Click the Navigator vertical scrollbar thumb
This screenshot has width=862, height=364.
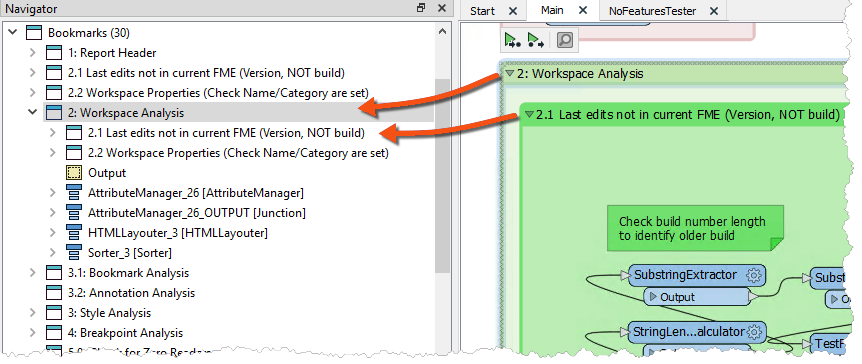click(x=442, y=176)
